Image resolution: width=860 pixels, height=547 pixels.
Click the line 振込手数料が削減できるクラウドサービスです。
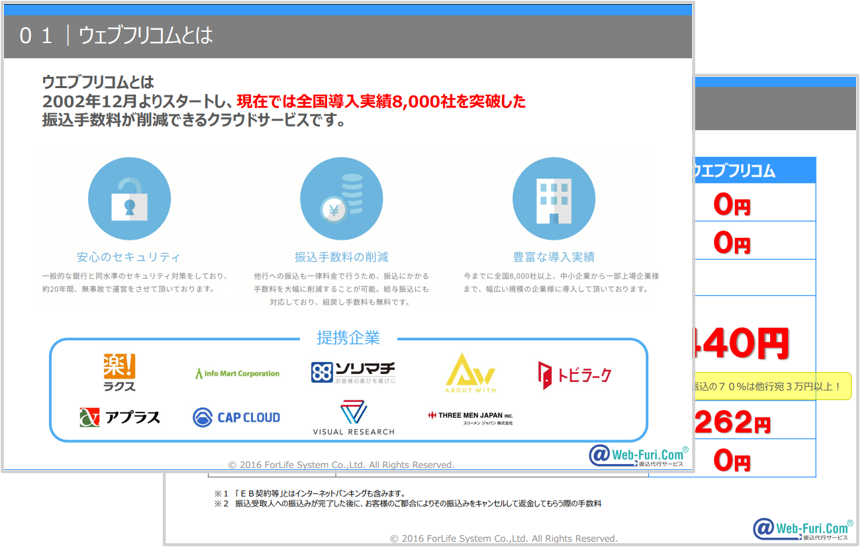tap(194, 120)
